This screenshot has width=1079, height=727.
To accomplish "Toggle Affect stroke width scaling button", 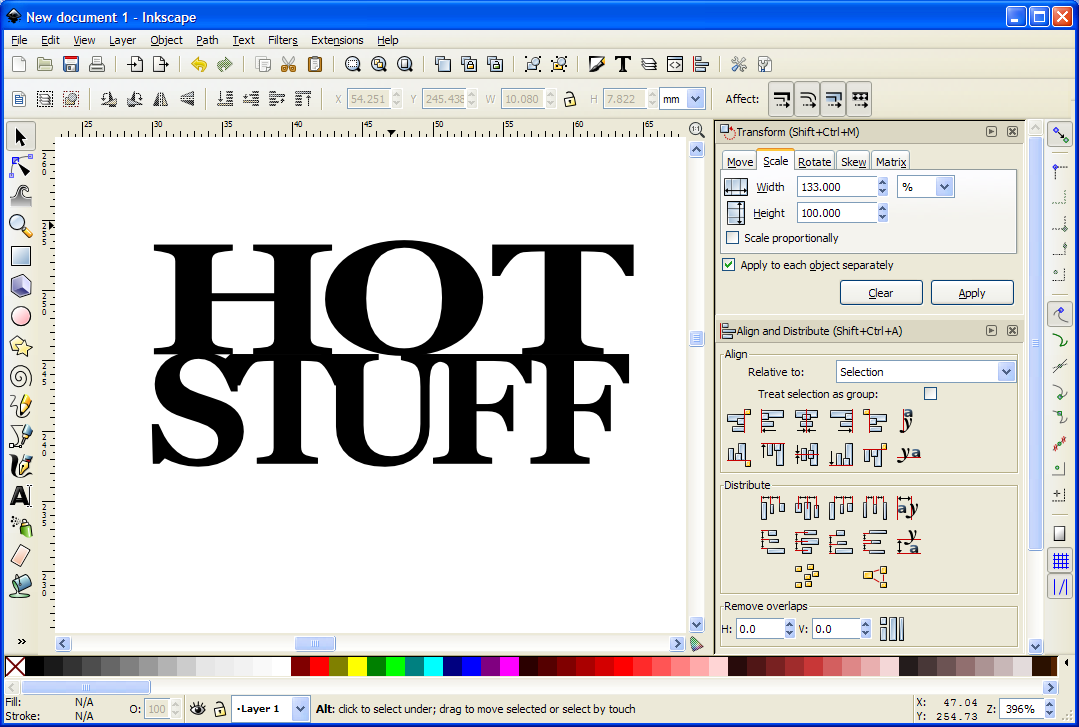I will [781, 100].
